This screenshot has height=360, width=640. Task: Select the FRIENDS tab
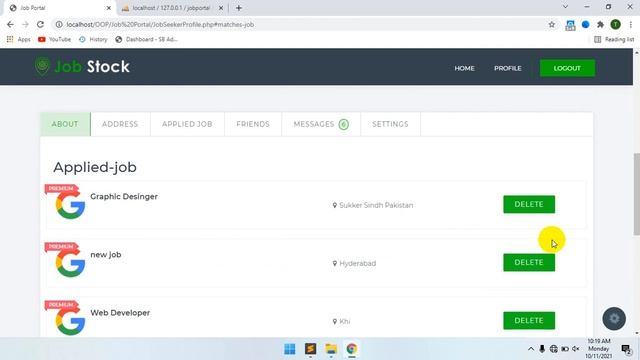(253, 124)
